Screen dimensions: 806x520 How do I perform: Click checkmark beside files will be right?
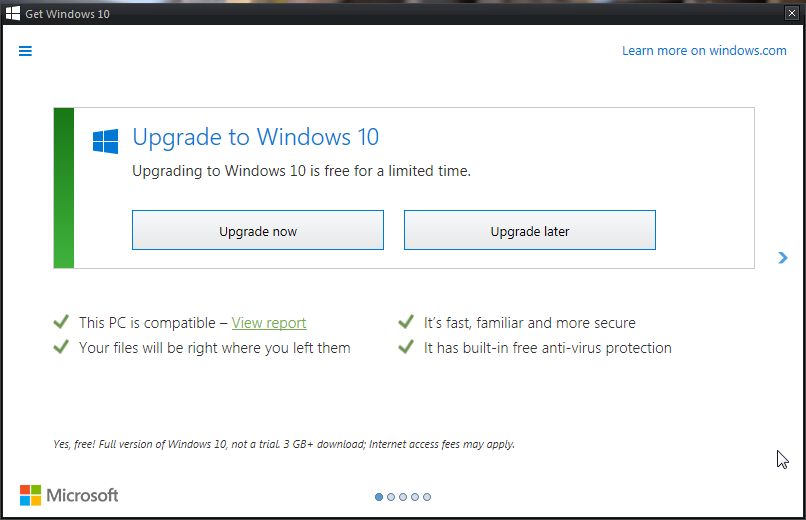[61, 347]
